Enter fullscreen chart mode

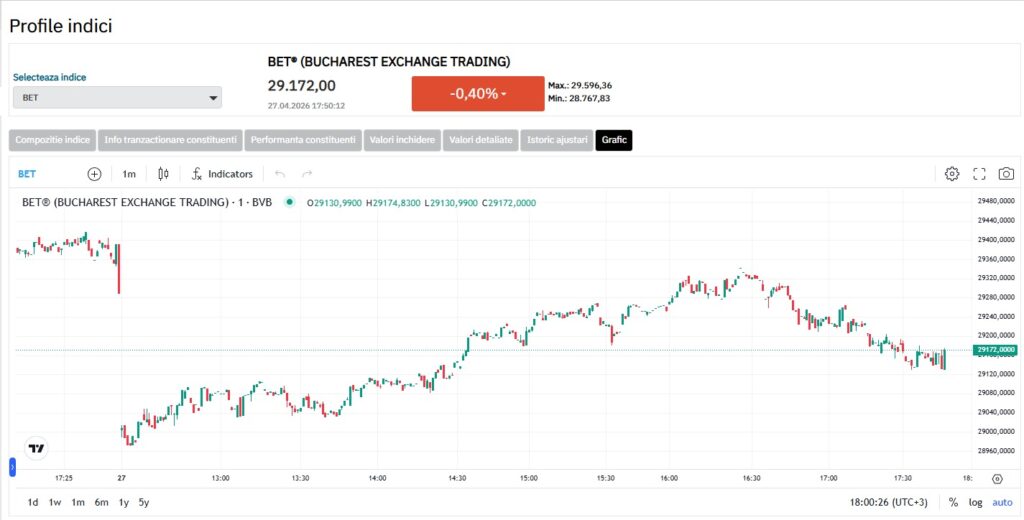tap(979, 174)
